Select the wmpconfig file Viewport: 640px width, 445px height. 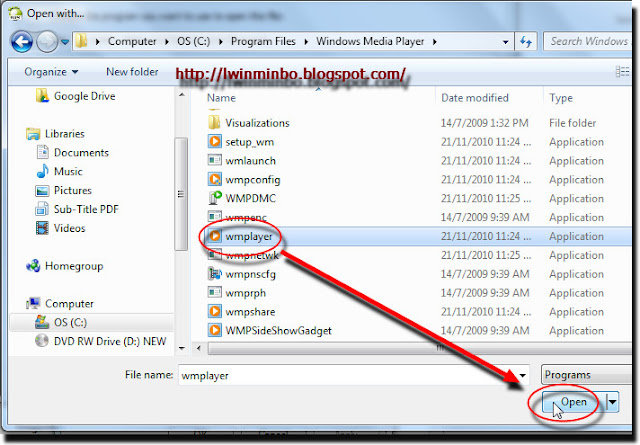tap(253, 180)
